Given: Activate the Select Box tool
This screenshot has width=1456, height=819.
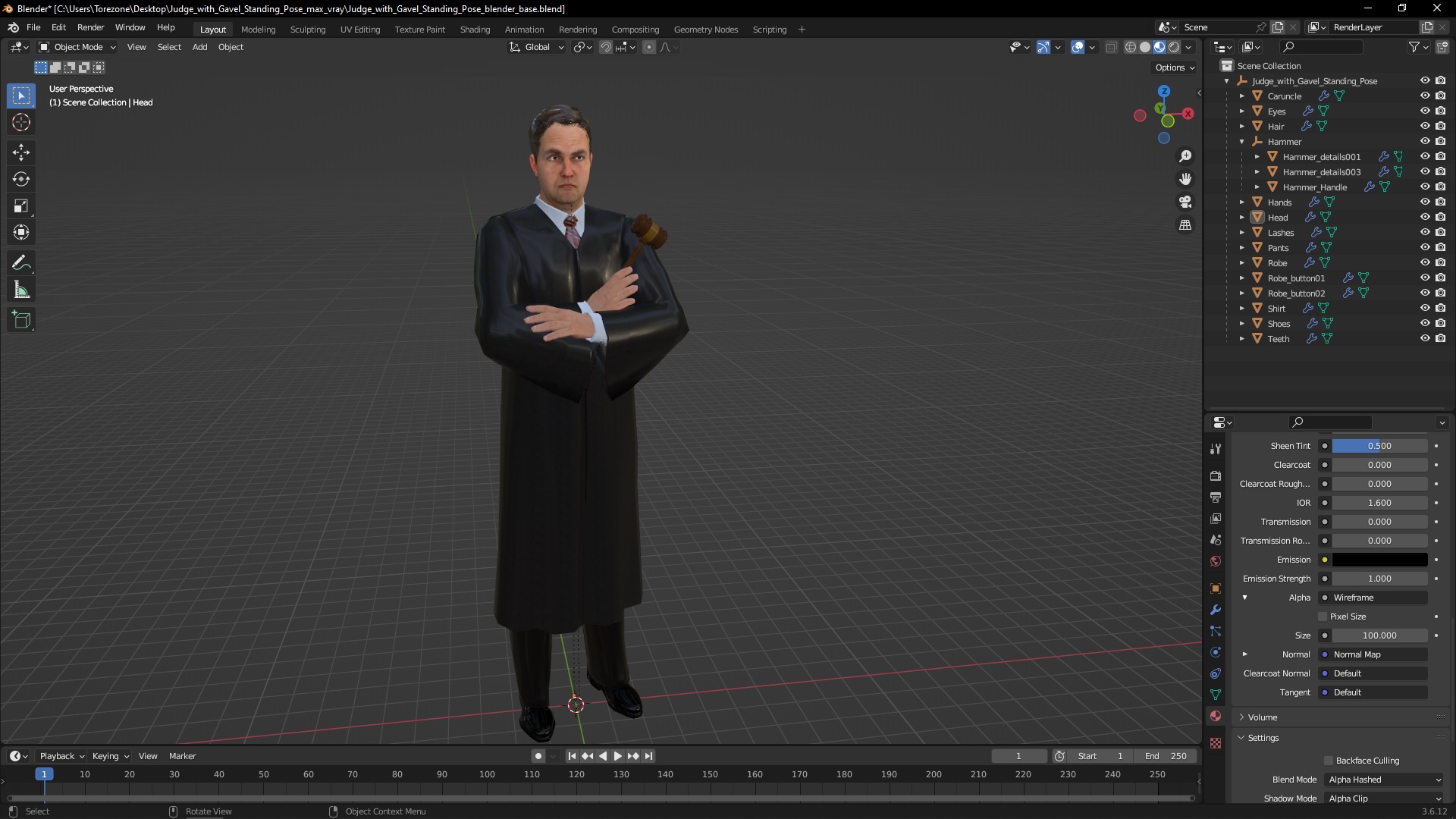Looking at the screenshot, I should click(x=21, y=96).
